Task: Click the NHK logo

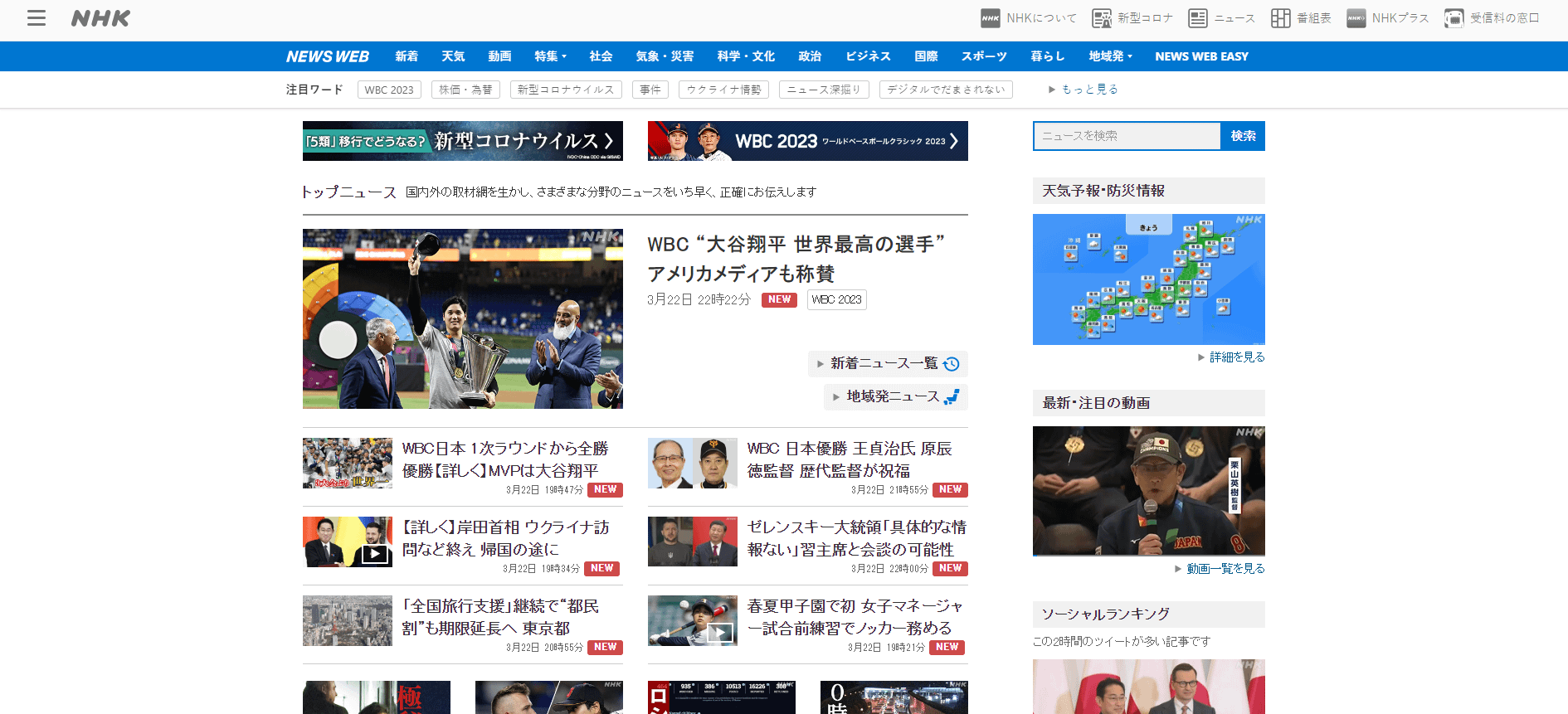Action: (100, 18)
